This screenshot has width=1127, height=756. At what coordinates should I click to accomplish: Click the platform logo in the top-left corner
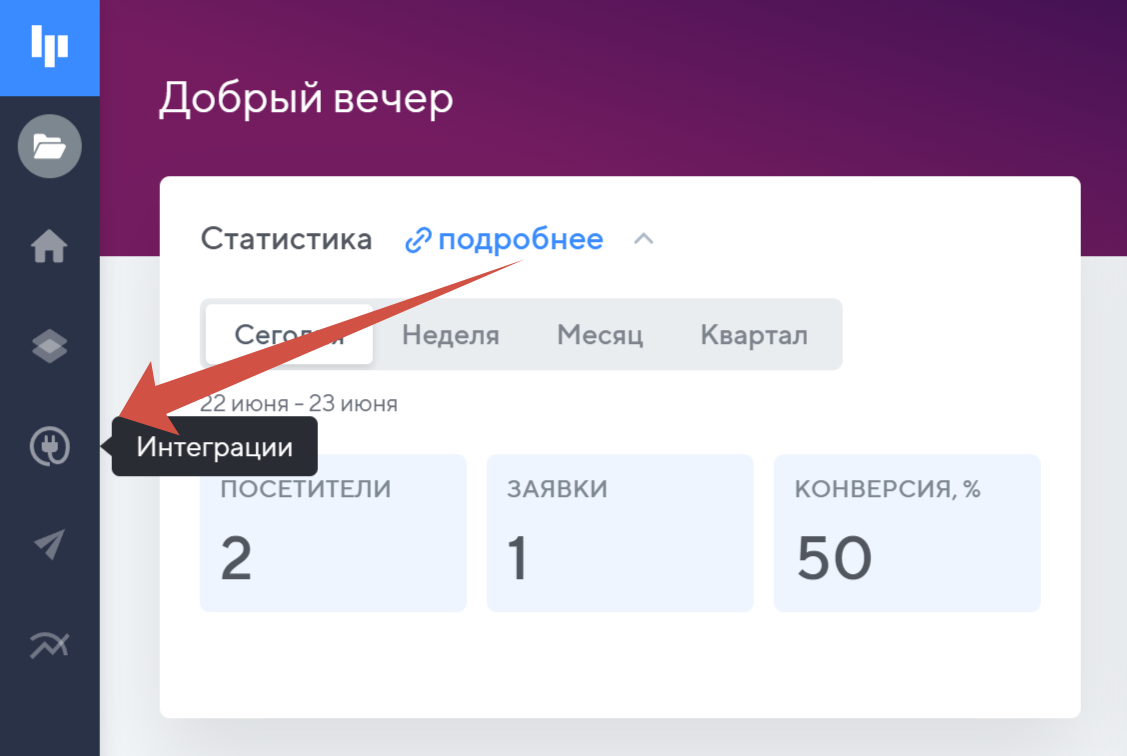(x=49, y=47)
